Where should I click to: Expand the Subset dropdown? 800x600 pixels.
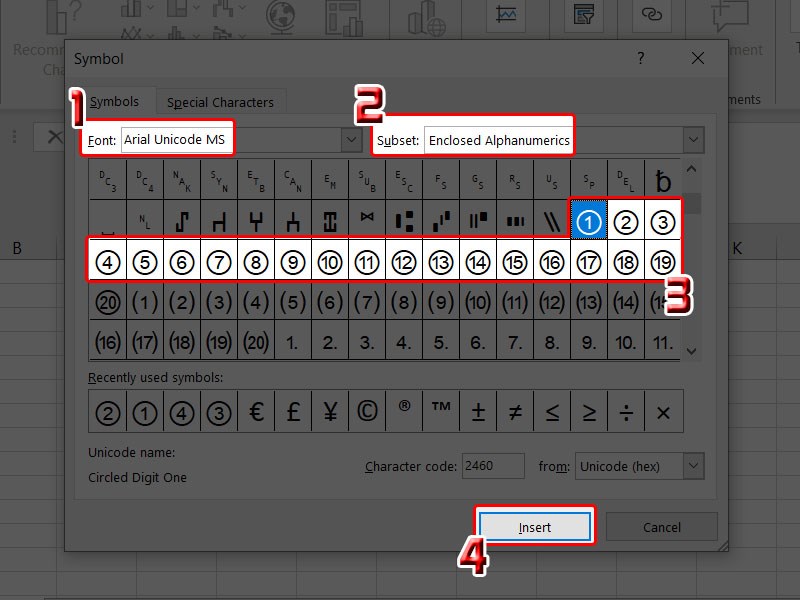[693, 140]
